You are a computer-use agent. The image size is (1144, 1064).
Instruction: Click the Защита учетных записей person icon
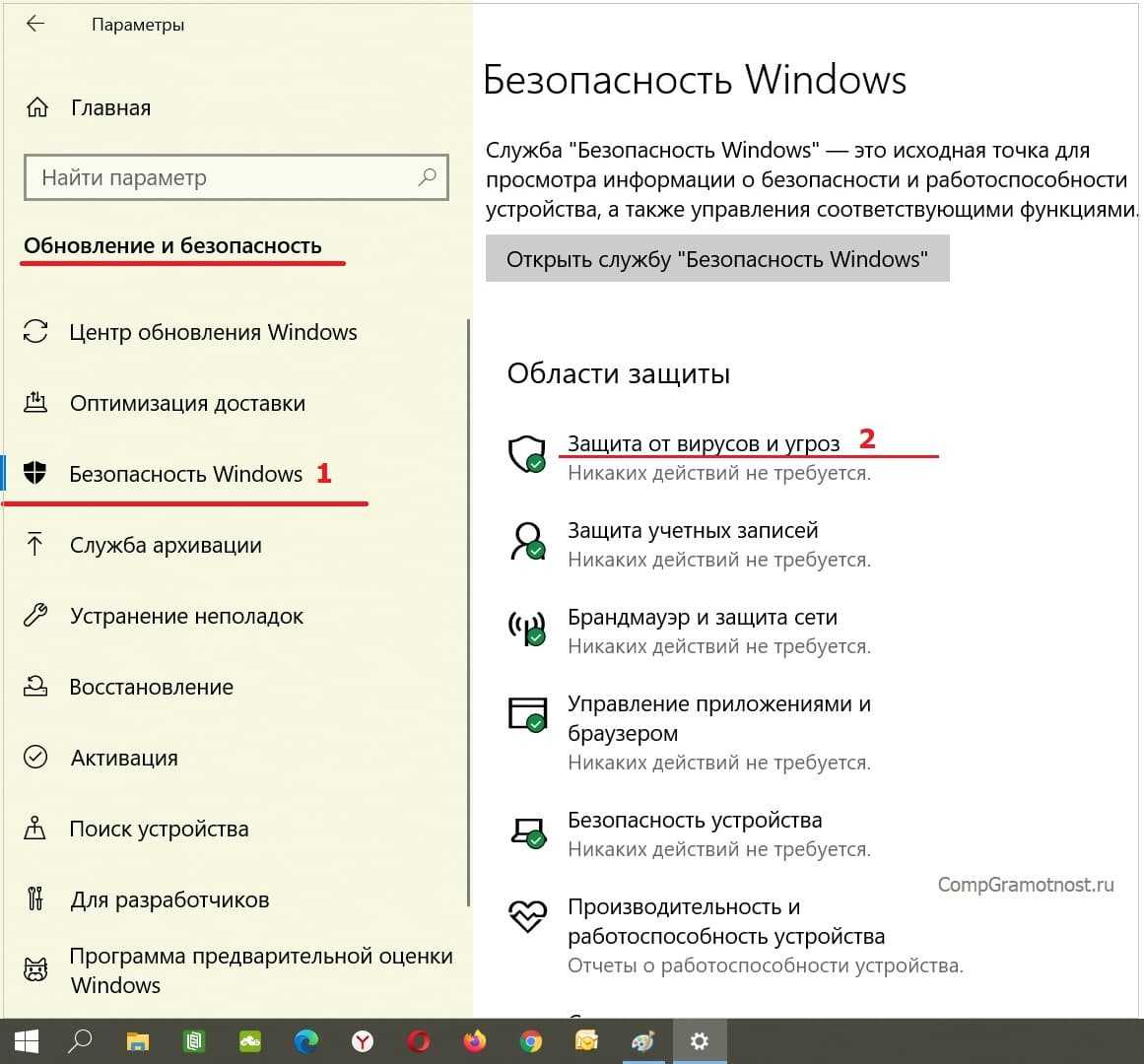[x=527, y=541]
